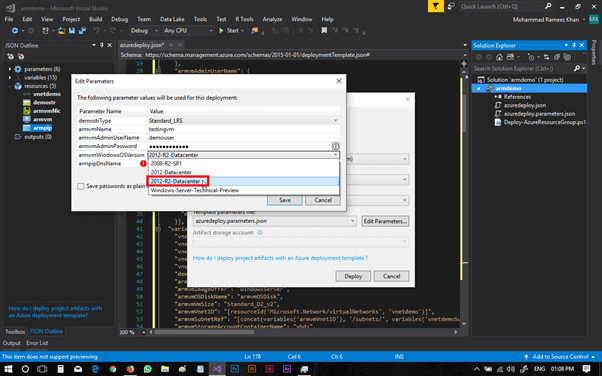This screenshot has width=602, height=376.
Task: Select 2012-Datacenter option
Action: 243,172
